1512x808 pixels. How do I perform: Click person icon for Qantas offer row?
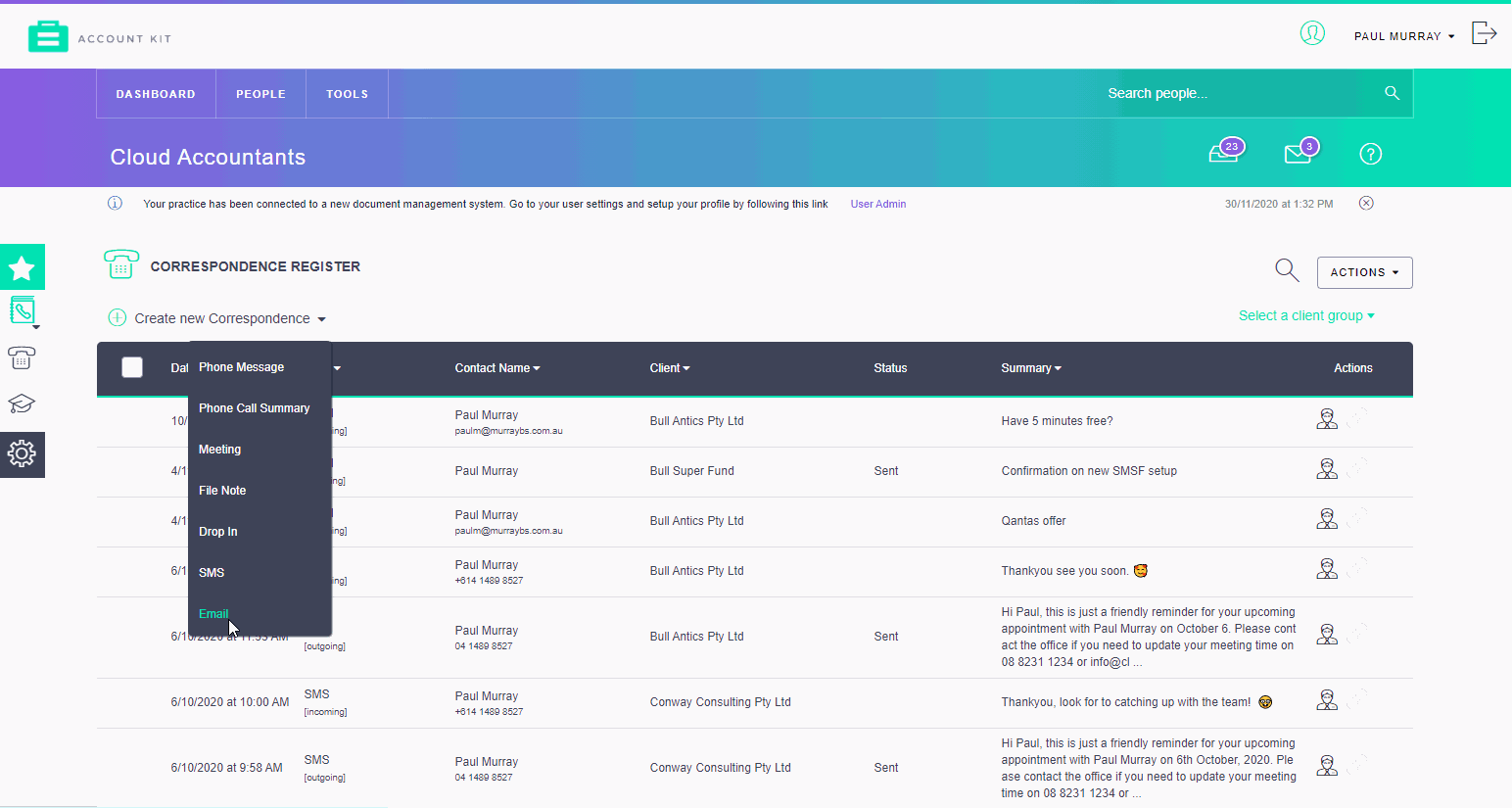(x=1327, y=519)
